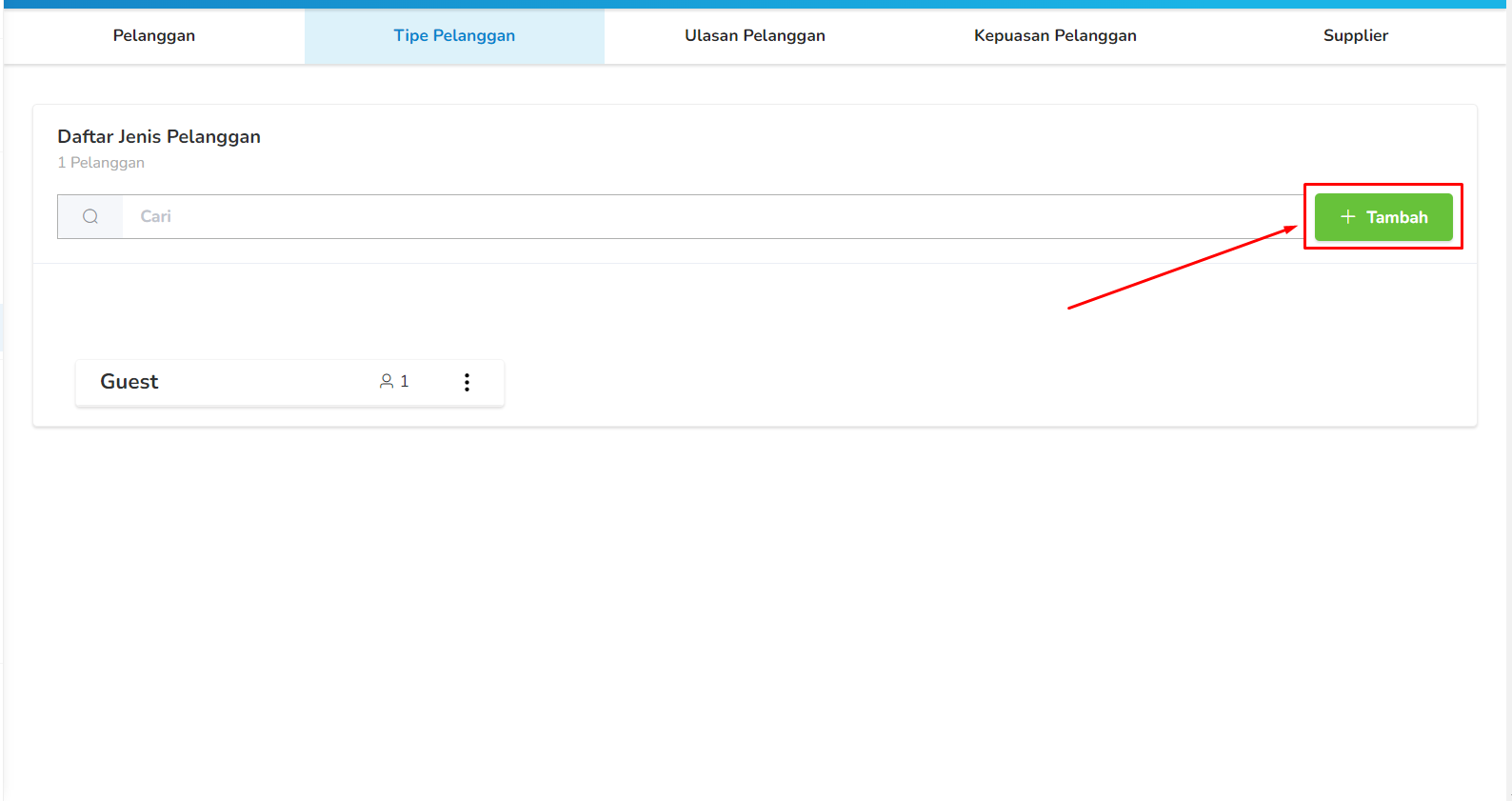Click the search magnifier icon
The image size is (1512, 801).
click(90, 216)
